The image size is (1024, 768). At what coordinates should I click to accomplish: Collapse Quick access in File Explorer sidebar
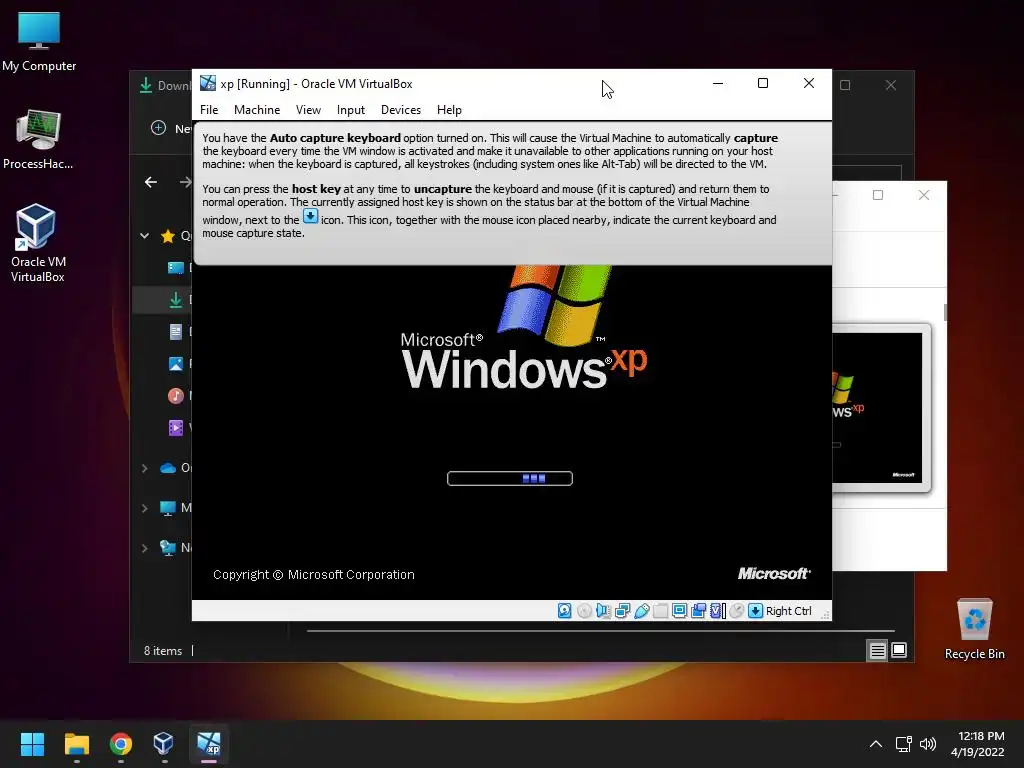[x=145, y=236]
